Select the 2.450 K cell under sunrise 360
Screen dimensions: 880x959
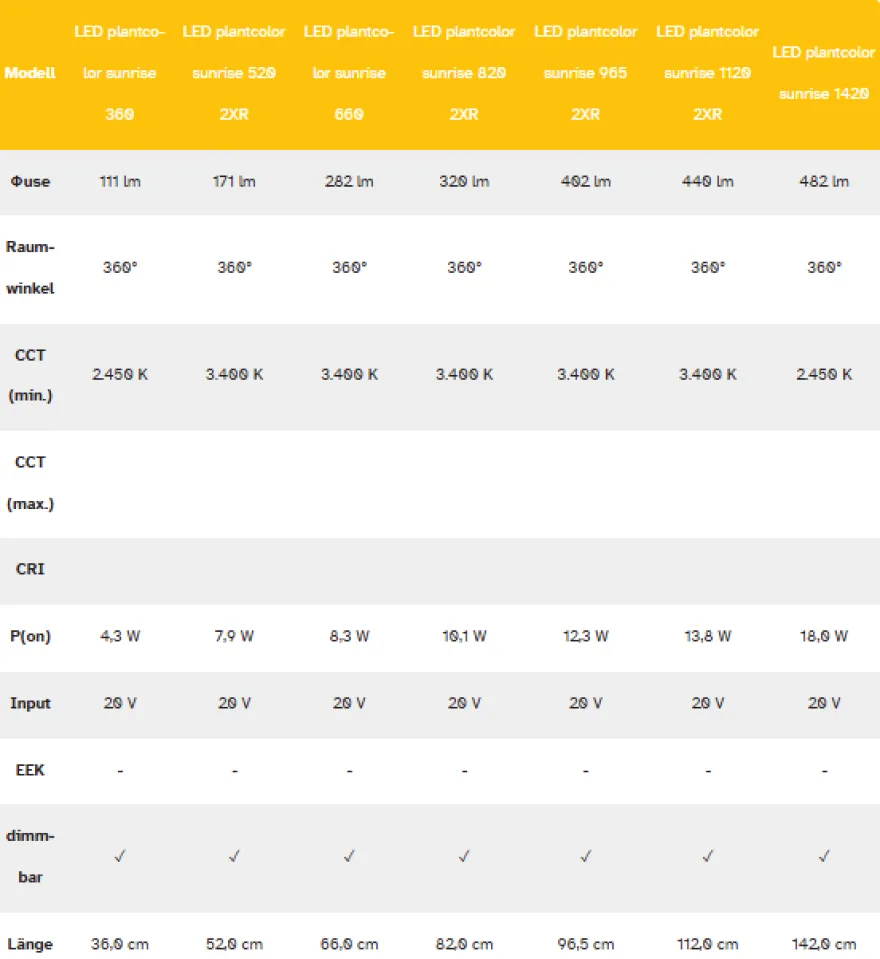coord(120,374)
